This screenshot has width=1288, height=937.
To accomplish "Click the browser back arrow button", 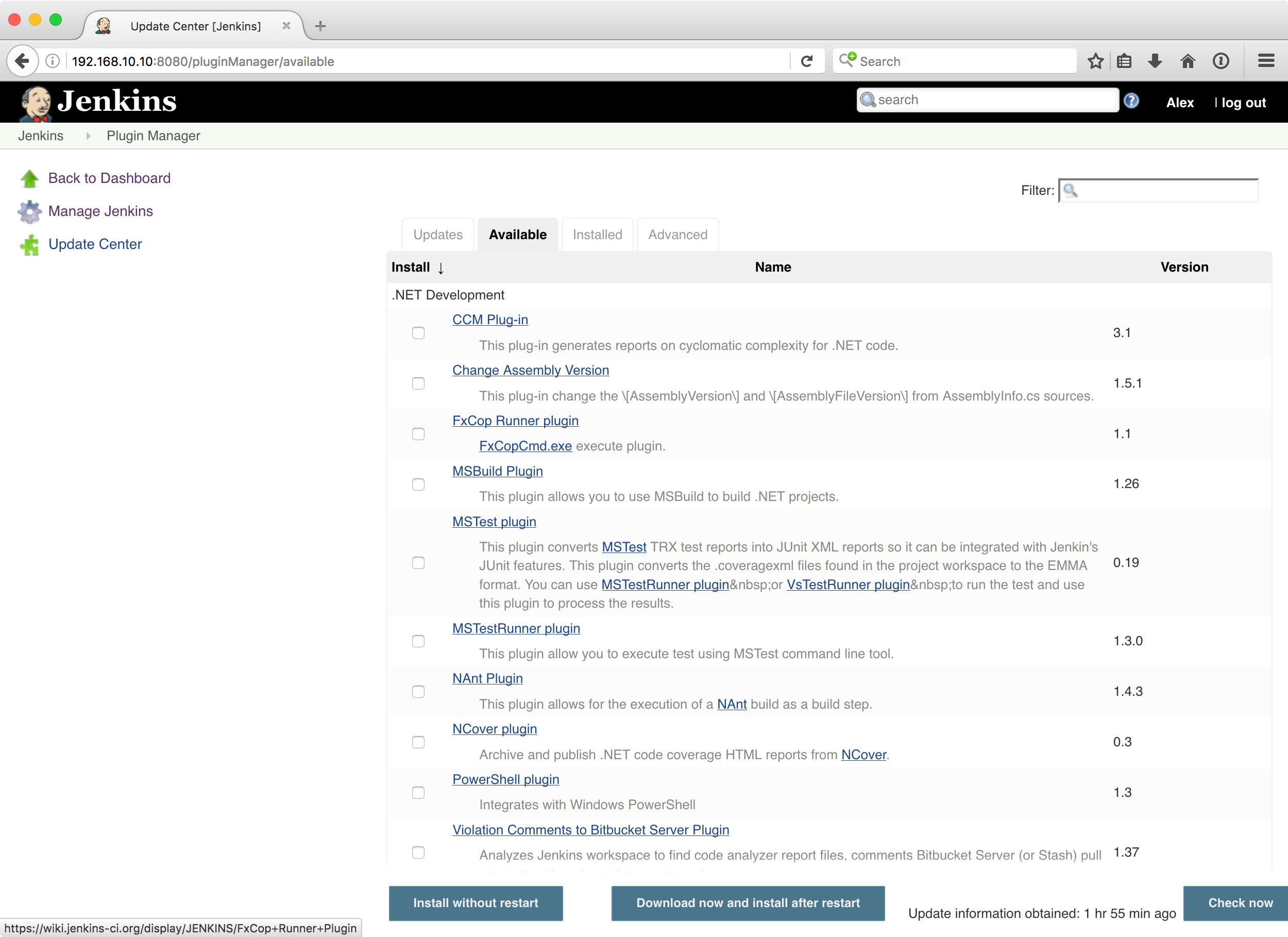I will point(22,60).
